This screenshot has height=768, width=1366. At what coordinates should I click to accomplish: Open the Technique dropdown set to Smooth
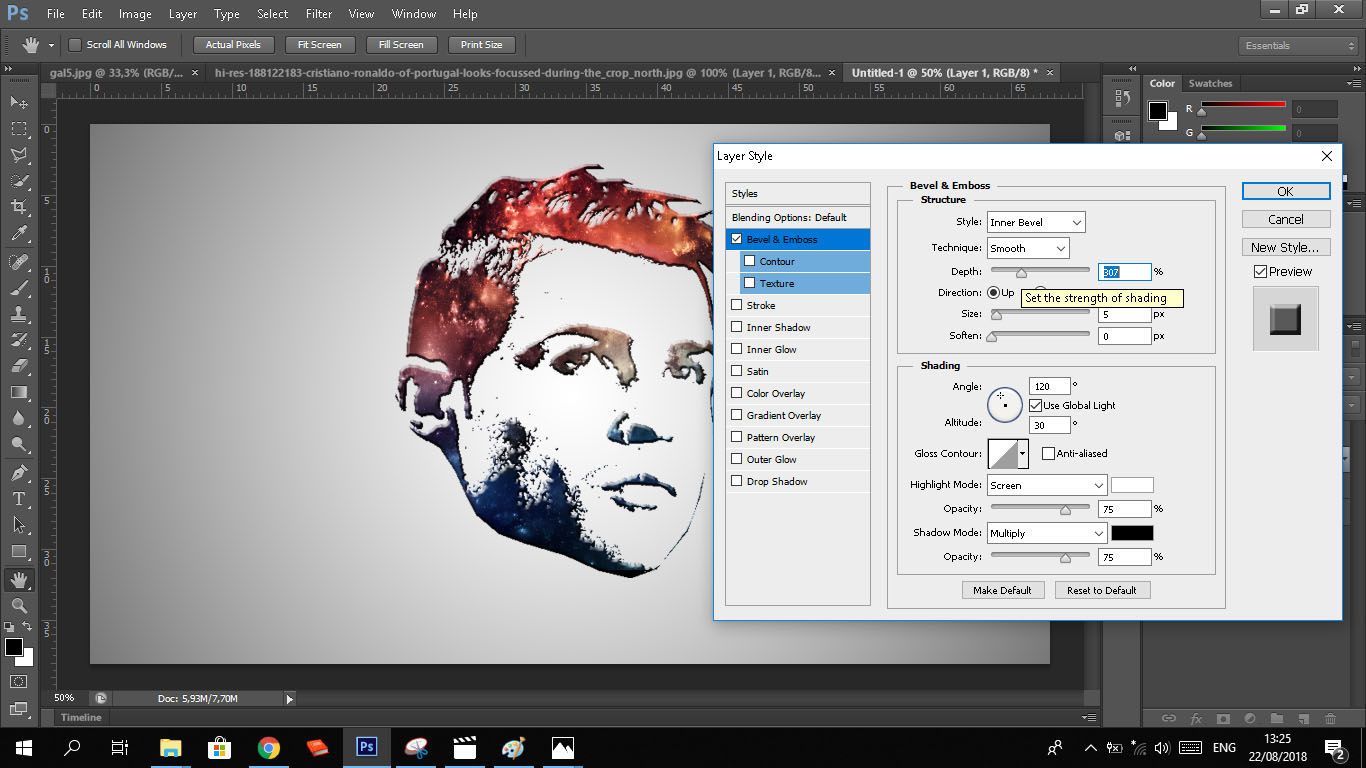pyautogui.click(x=1028, y=248)
